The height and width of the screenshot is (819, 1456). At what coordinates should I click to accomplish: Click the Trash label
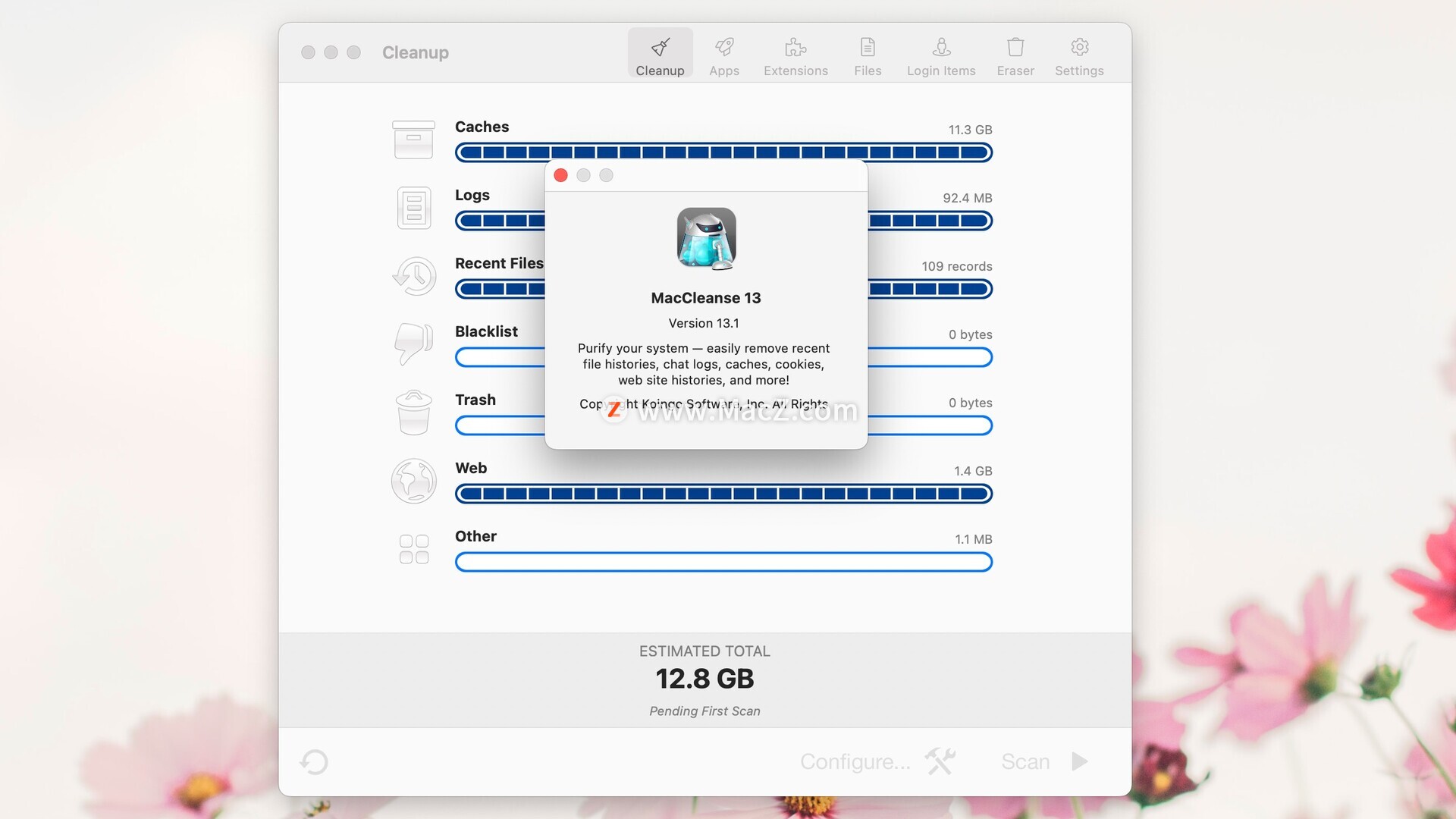(x=475, y=400)
